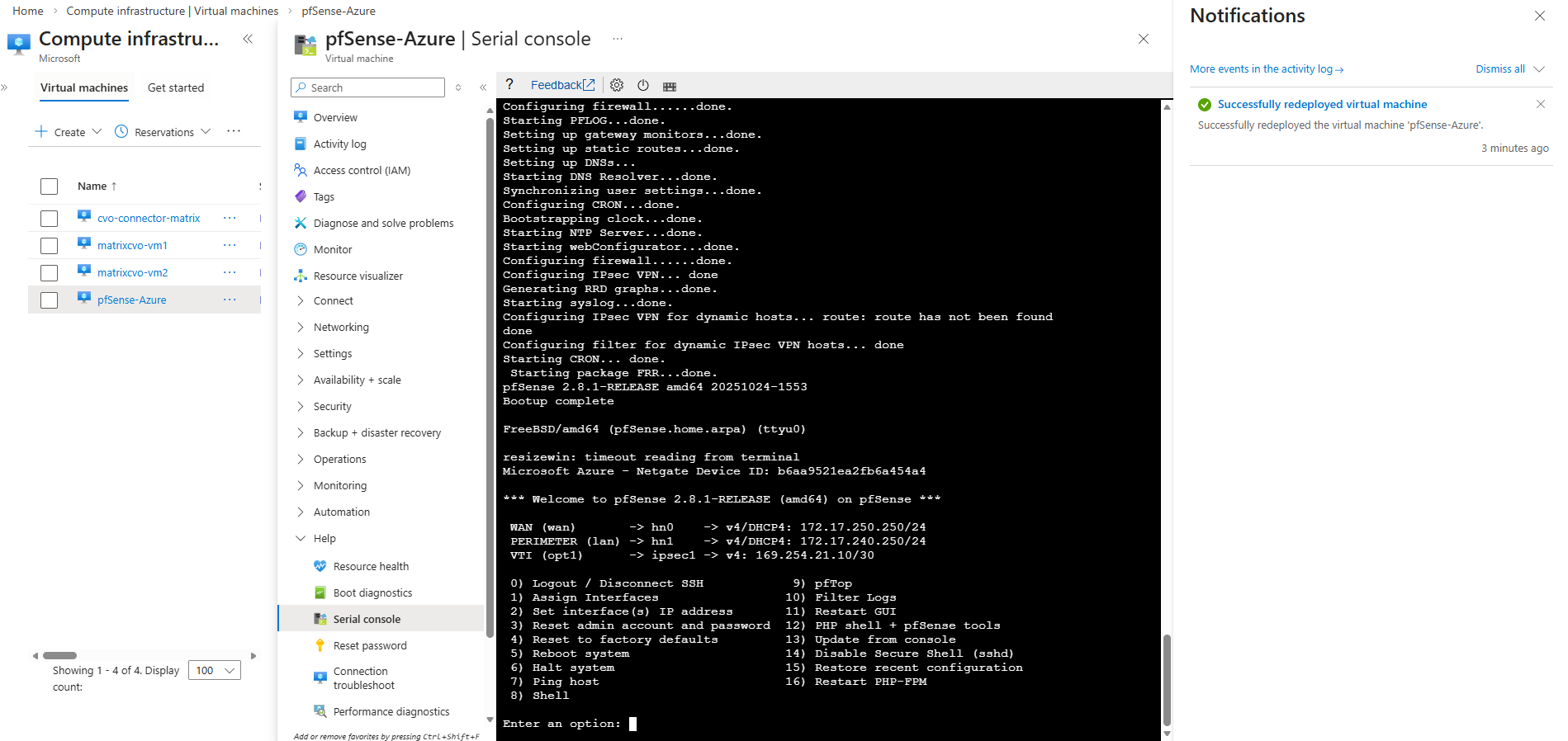Open more commands in VM list toolbar

click(234, 131)
